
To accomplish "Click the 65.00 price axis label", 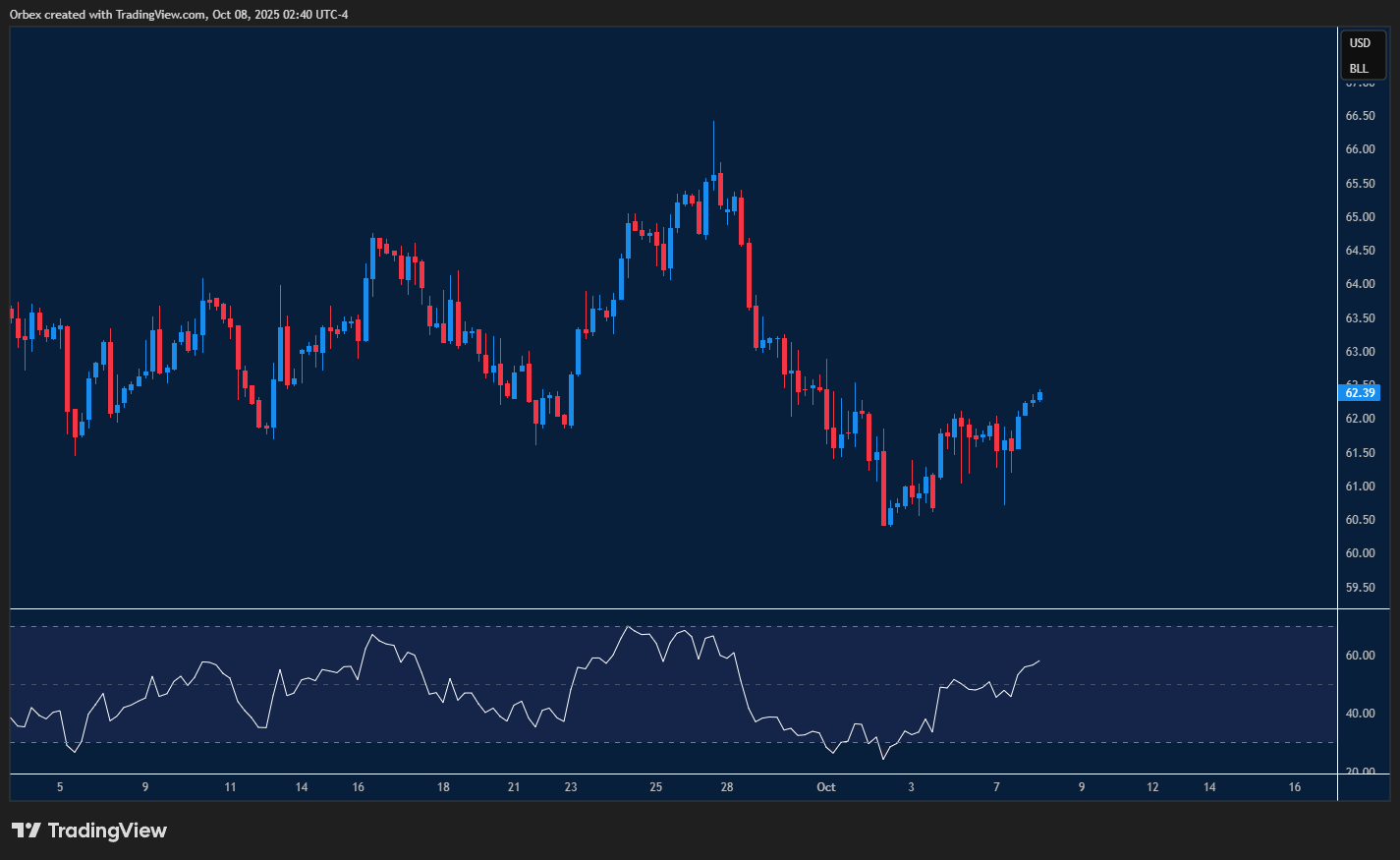I will 1360,217.
